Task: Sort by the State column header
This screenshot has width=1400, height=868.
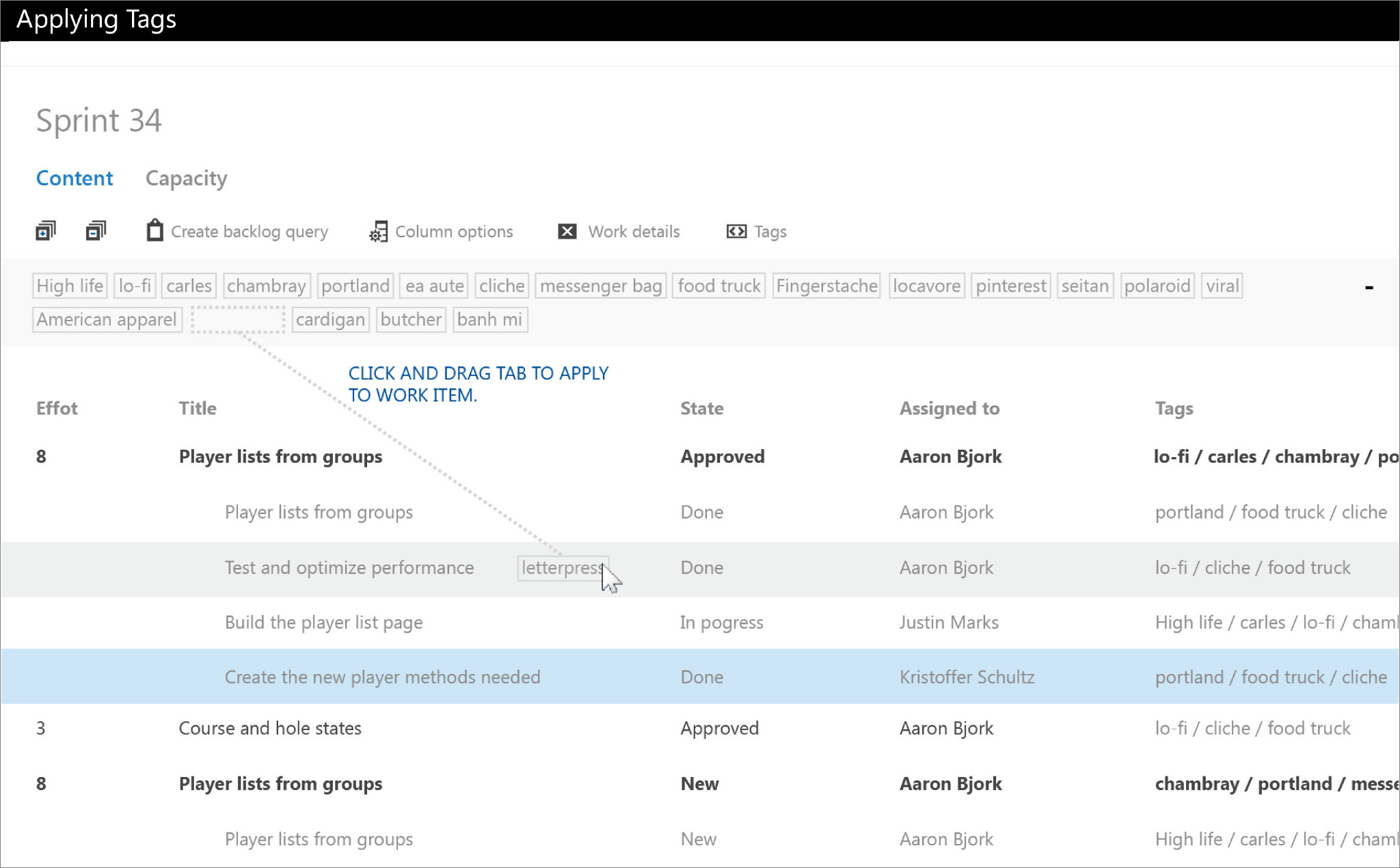Action: pos(702,409)
